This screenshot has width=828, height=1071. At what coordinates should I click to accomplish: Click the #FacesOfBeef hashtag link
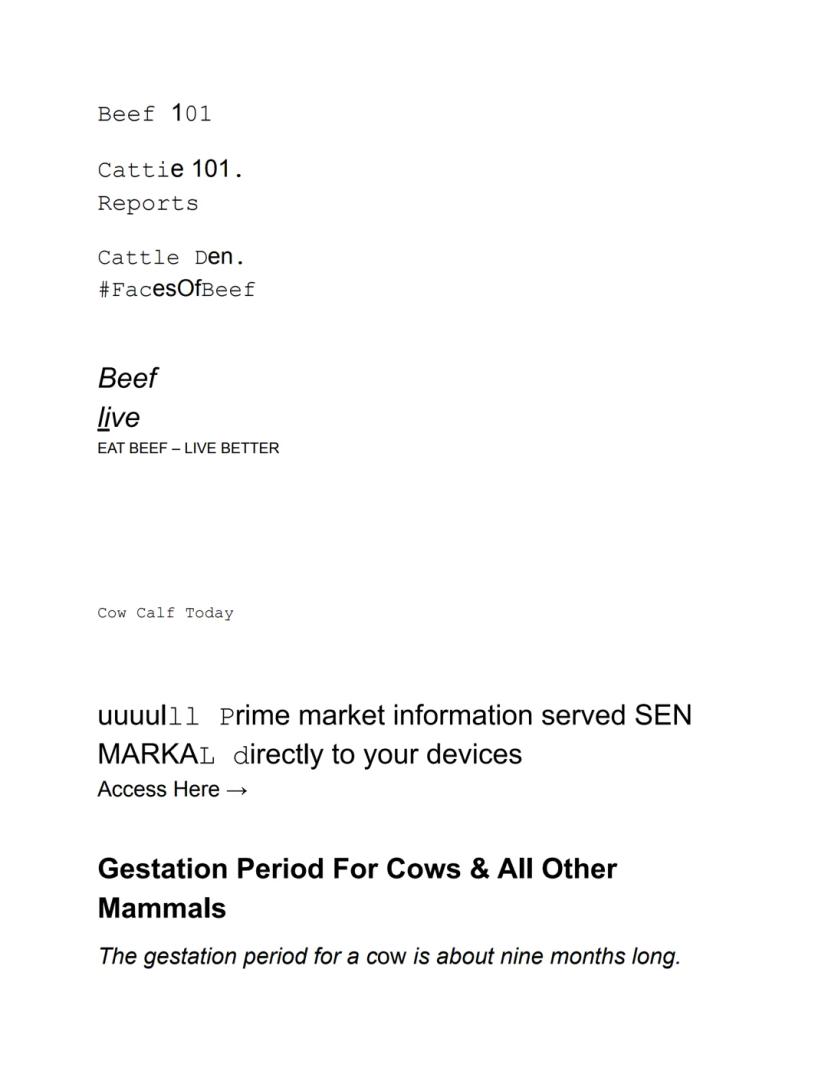coord(176,290)
